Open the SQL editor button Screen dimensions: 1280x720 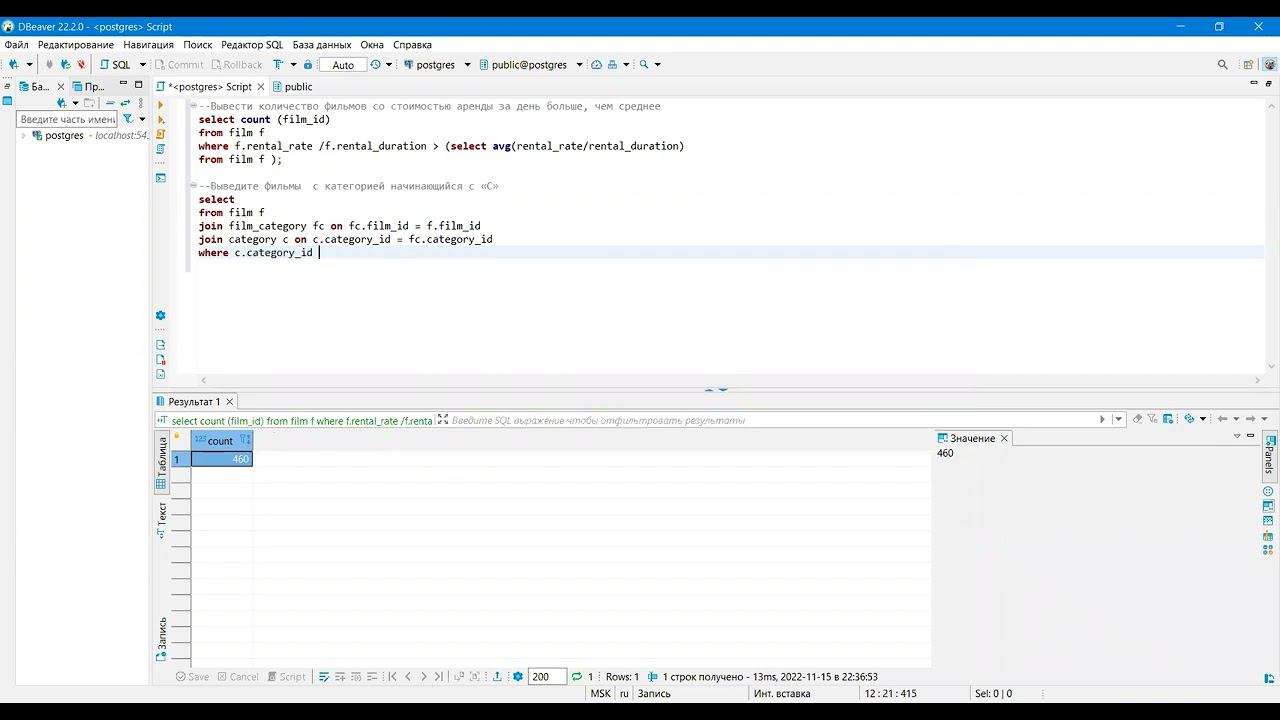(114, 65)
